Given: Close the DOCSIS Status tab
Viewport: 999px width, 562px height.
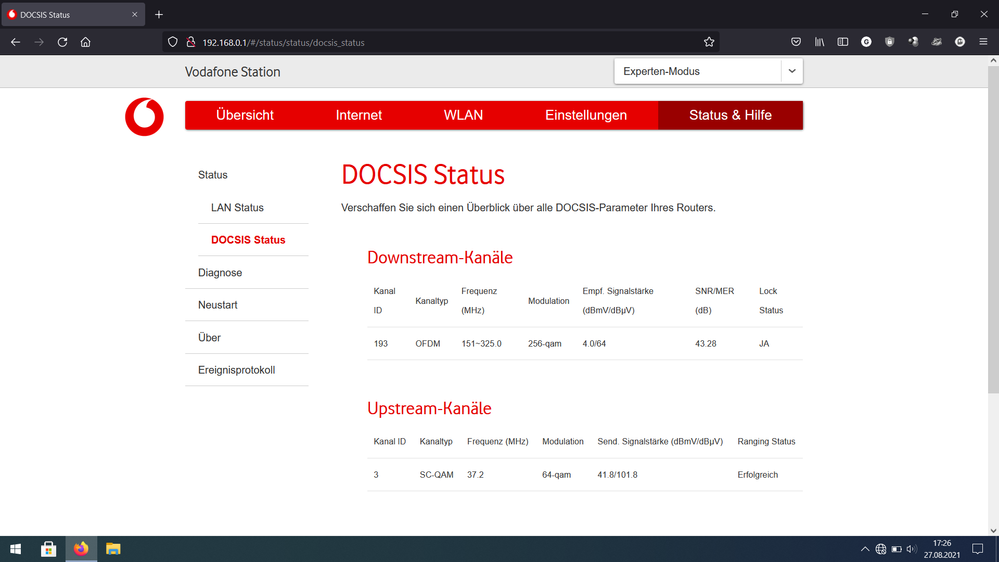Looking at the screenshot, I should coord(134,14).
